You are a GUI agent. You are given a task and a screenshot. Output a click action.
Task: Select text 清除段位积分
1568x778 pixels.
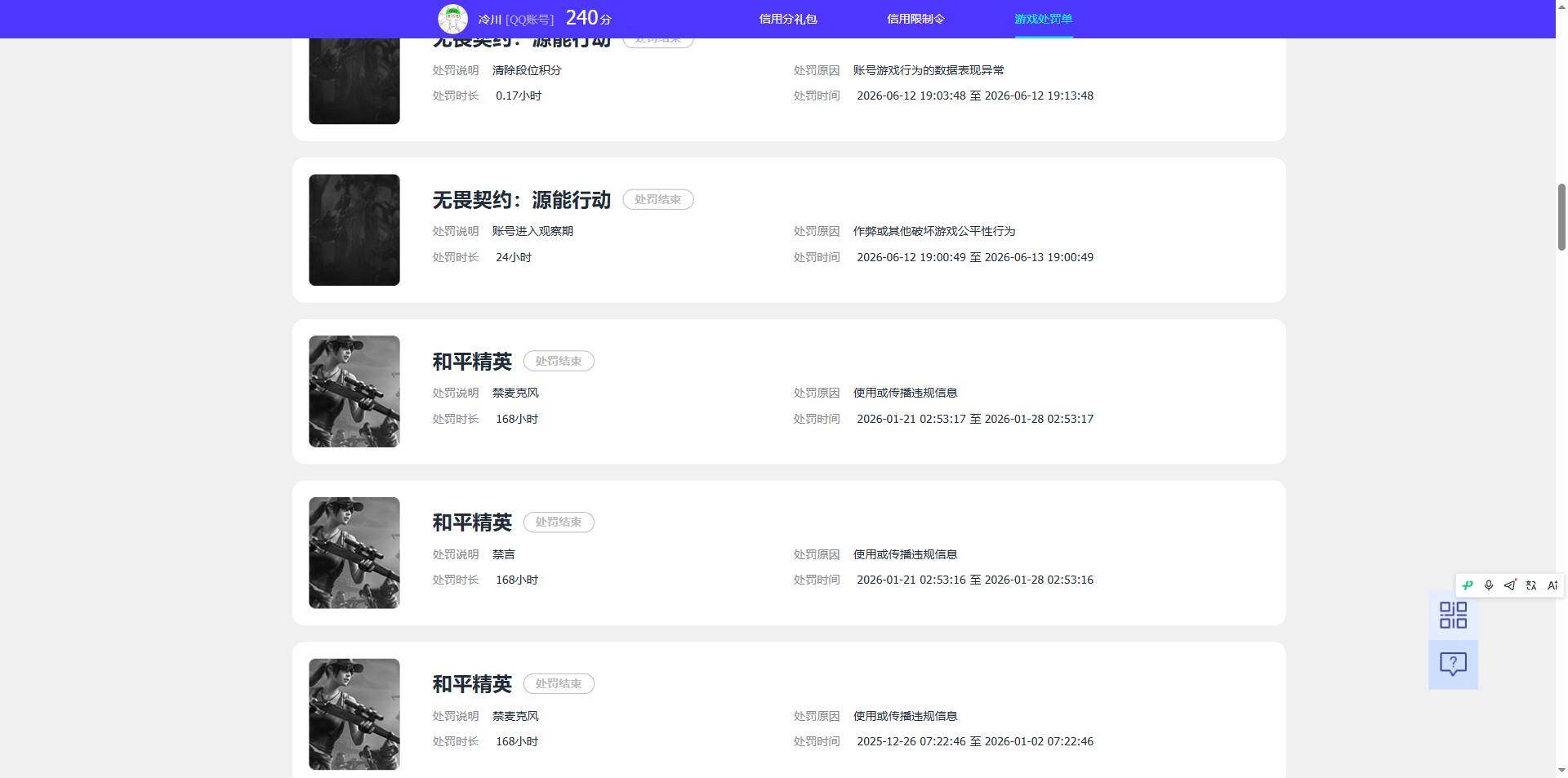click(527, 70)
